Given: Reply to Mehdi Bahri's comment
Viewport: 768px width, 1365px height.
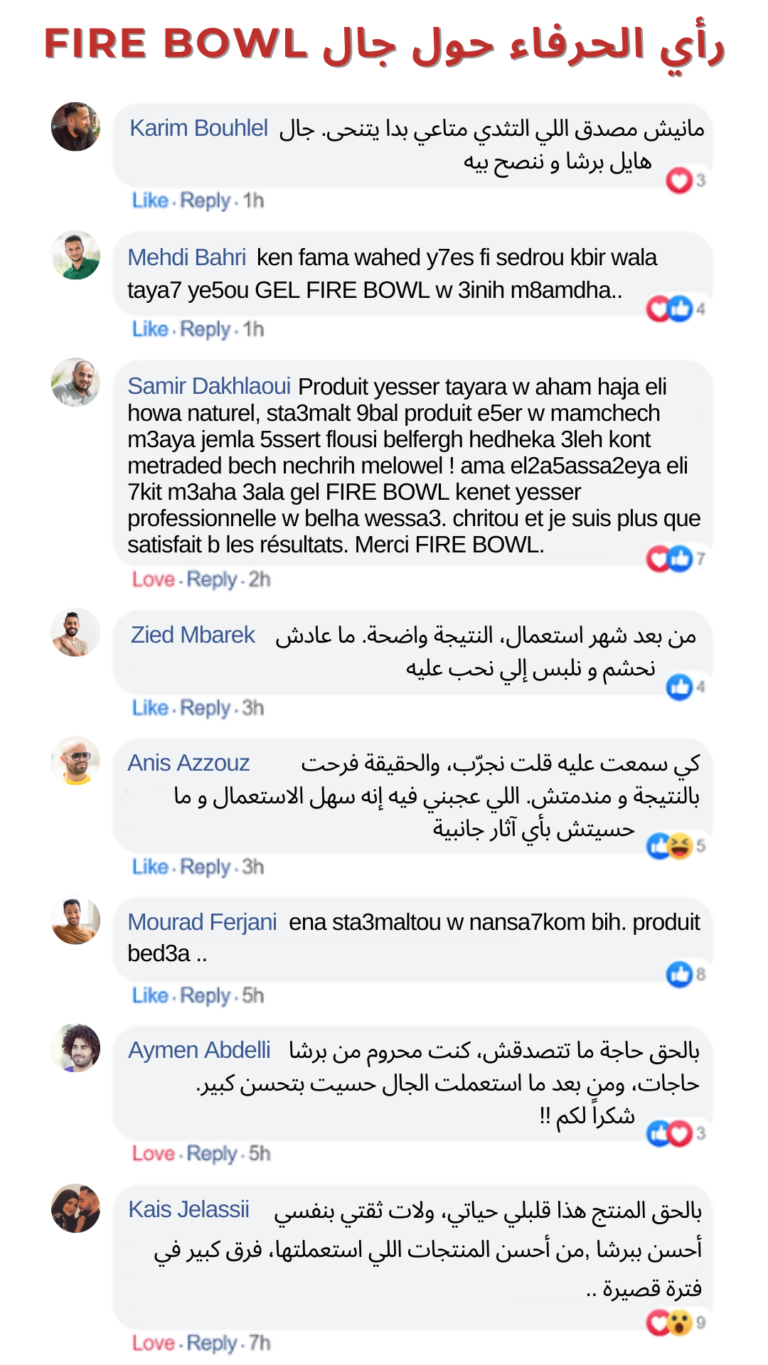Looking at the screenshot, I should tap(206, 329).
